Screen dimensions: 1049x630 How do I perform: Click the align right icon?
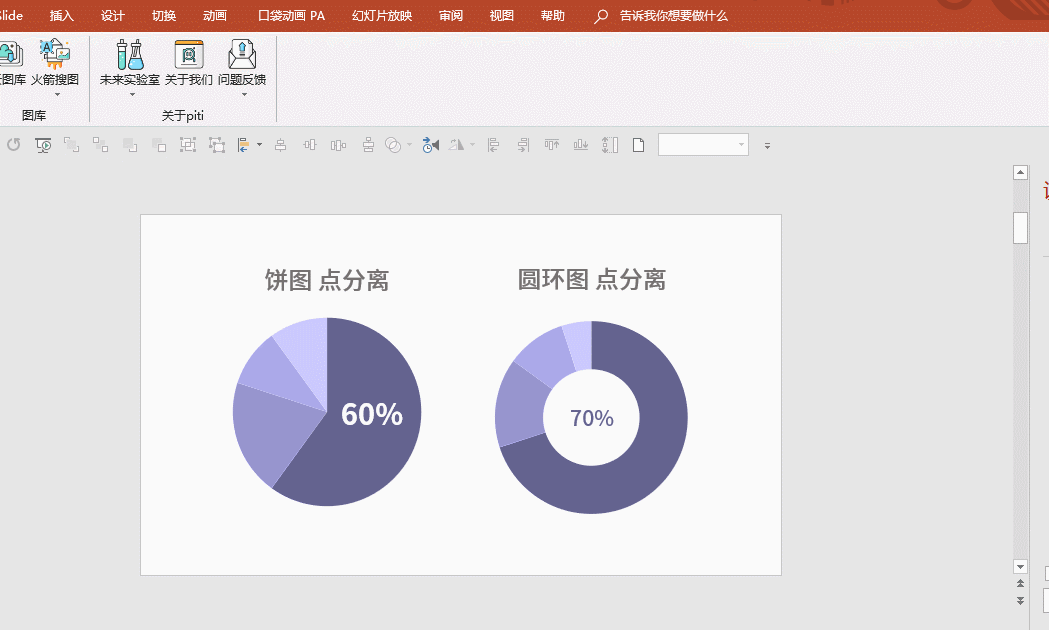tap(522, 144)
